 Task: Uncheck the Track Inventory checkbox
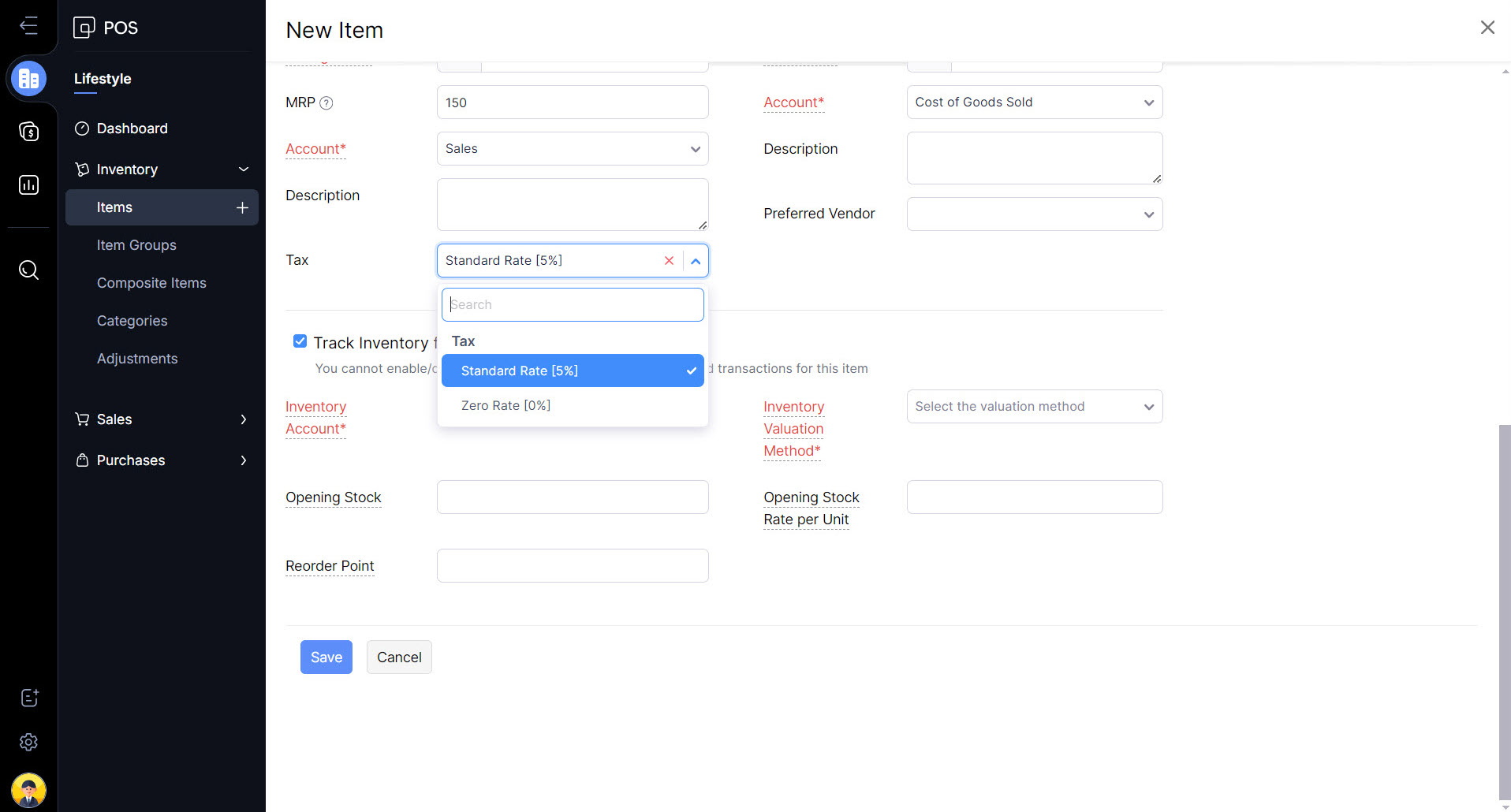click(x=300, y=341)
